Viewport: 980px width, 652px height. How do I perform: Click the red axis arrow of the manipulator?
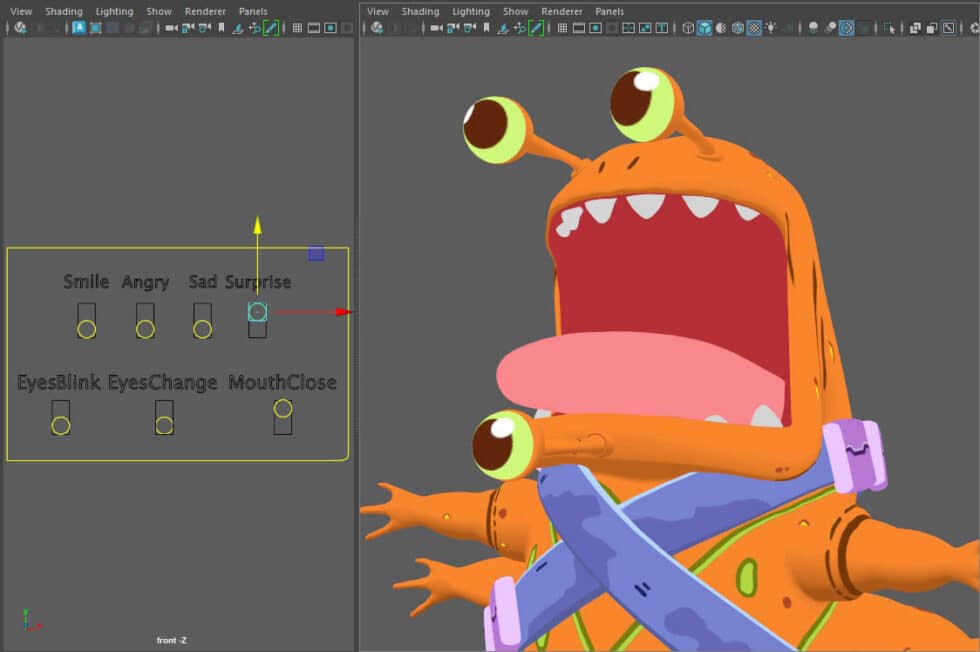tap(340, 311)
